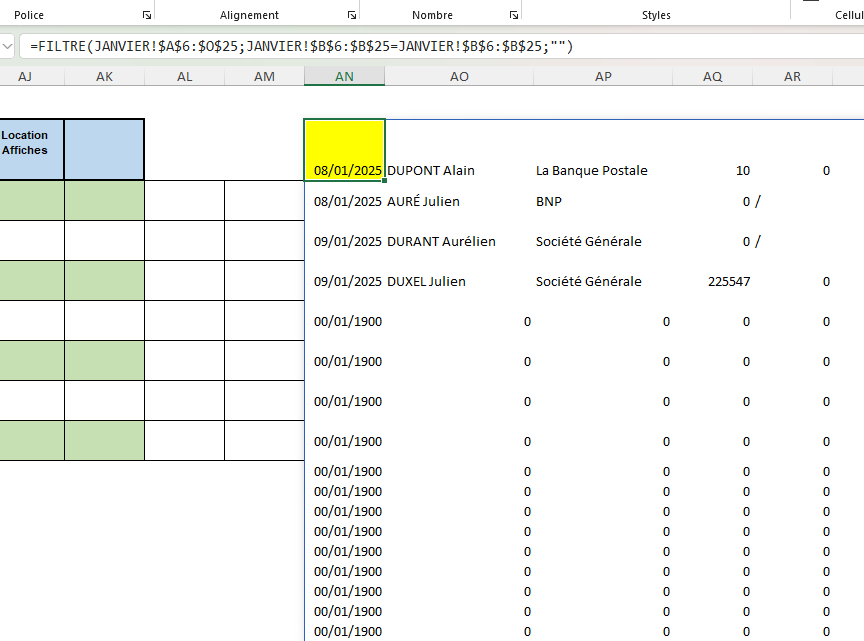Click the La Banque Postale cell

(x=592, y=171)
